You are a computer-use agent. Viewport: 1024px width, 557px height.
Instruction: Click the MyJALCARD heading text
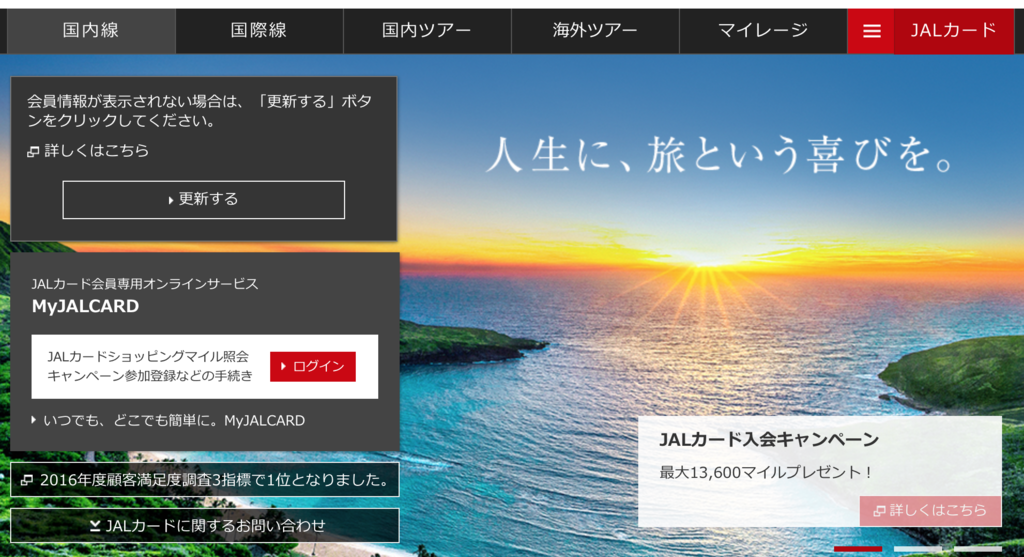(x=86, y=306)
